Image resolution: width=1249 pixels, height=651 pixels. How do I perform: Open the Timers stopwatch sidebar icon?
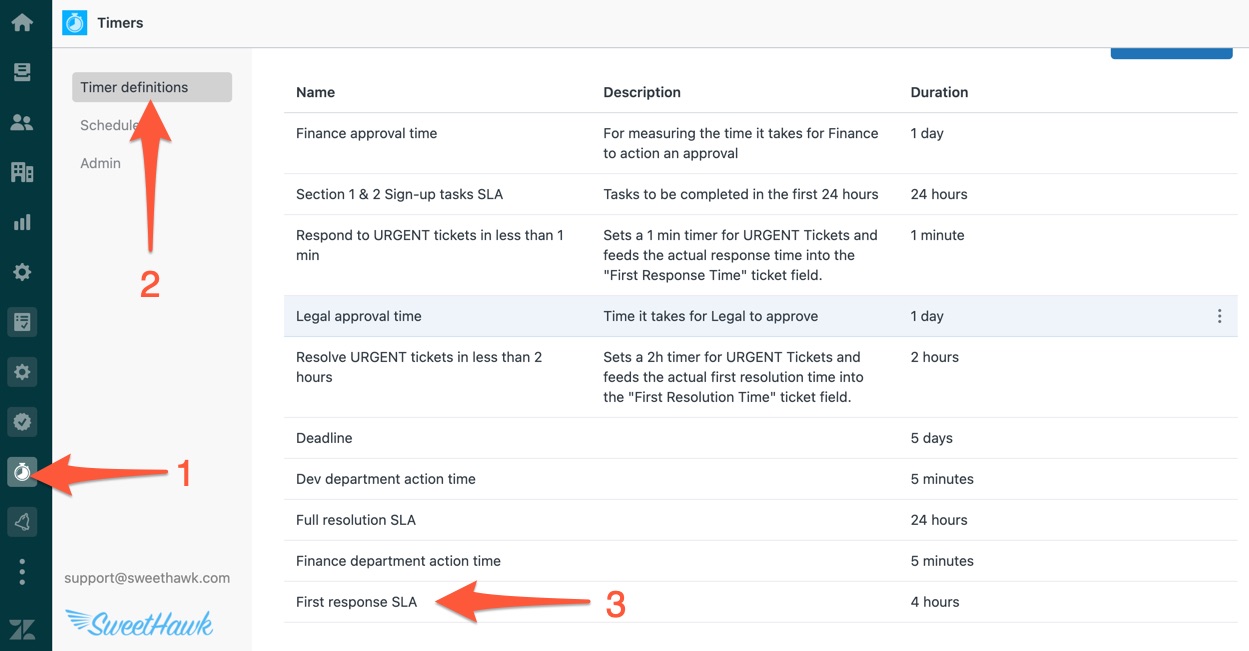click(22, 472)
